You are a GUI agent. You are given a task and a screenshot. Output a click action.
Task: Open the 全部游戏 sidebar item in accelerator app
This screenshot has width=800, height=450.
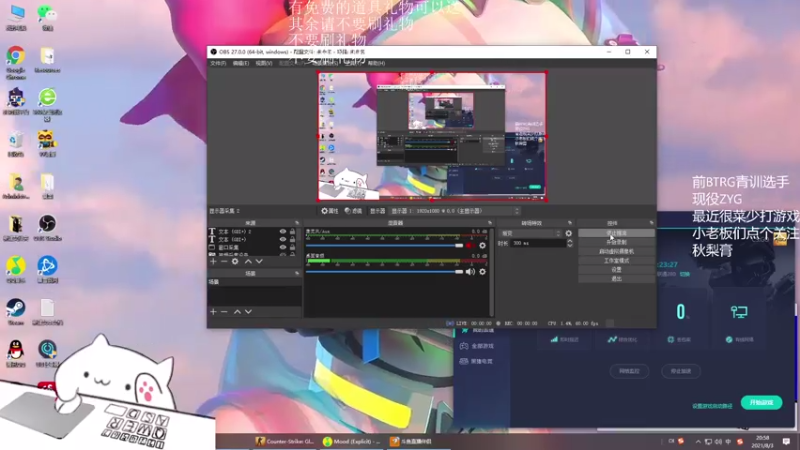click(x=477, y=346)
